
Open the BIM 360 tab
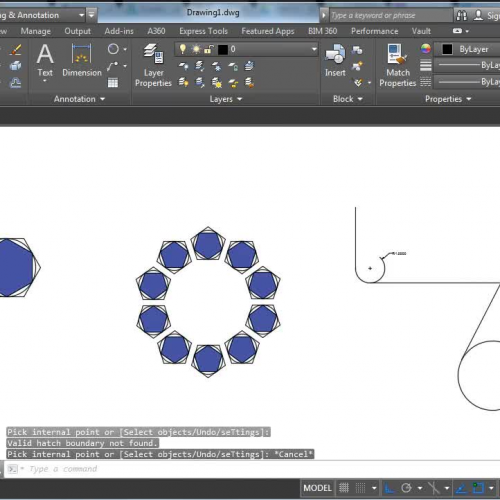tap(322, 31)
